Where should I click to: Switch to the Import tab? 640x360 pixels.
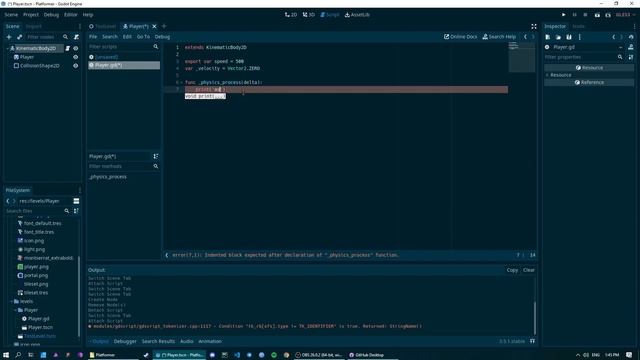coord(33,26)
